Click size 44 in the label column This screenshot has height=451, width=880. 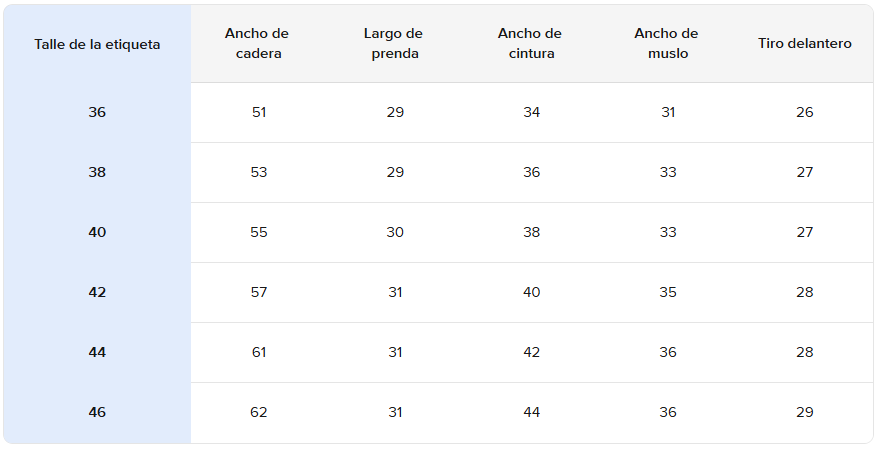click(x=97, y=352)
